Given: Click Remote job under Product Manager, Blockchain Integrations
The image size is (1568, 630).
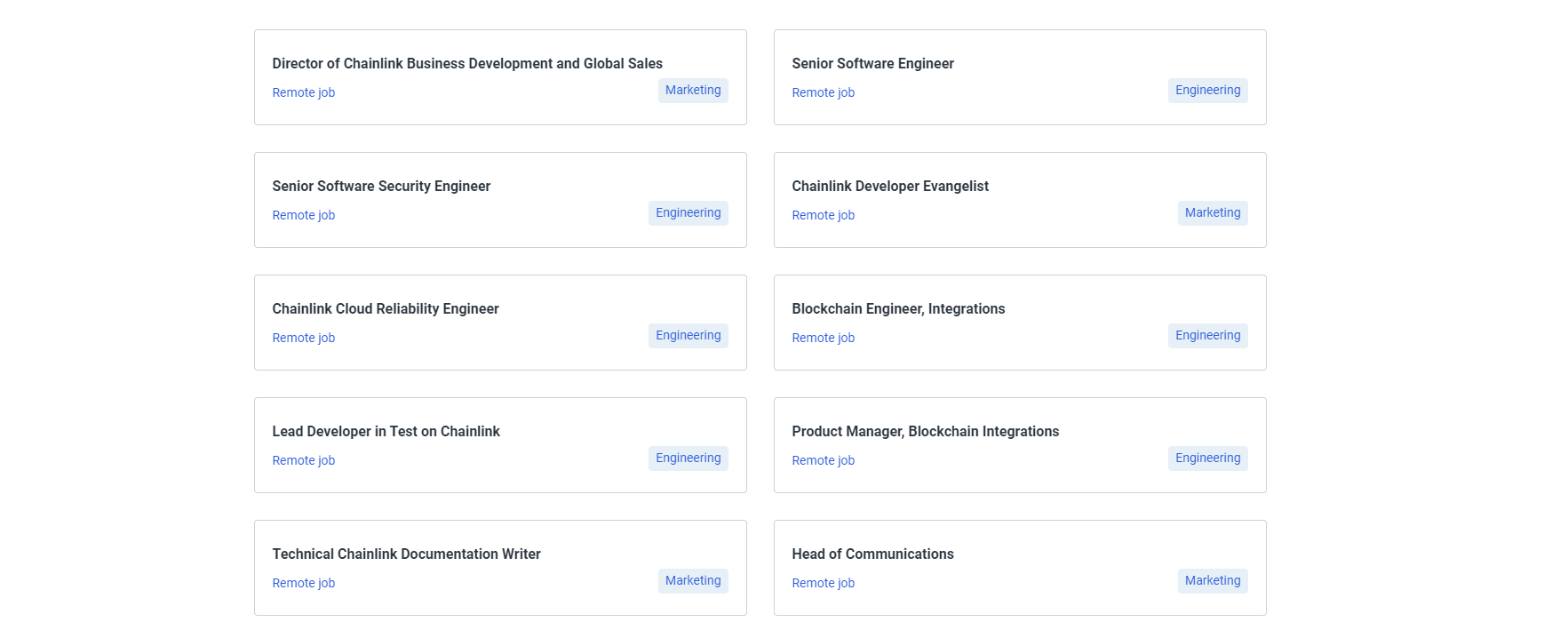Looking at the screenshot, I should click(x=823, y=460).
